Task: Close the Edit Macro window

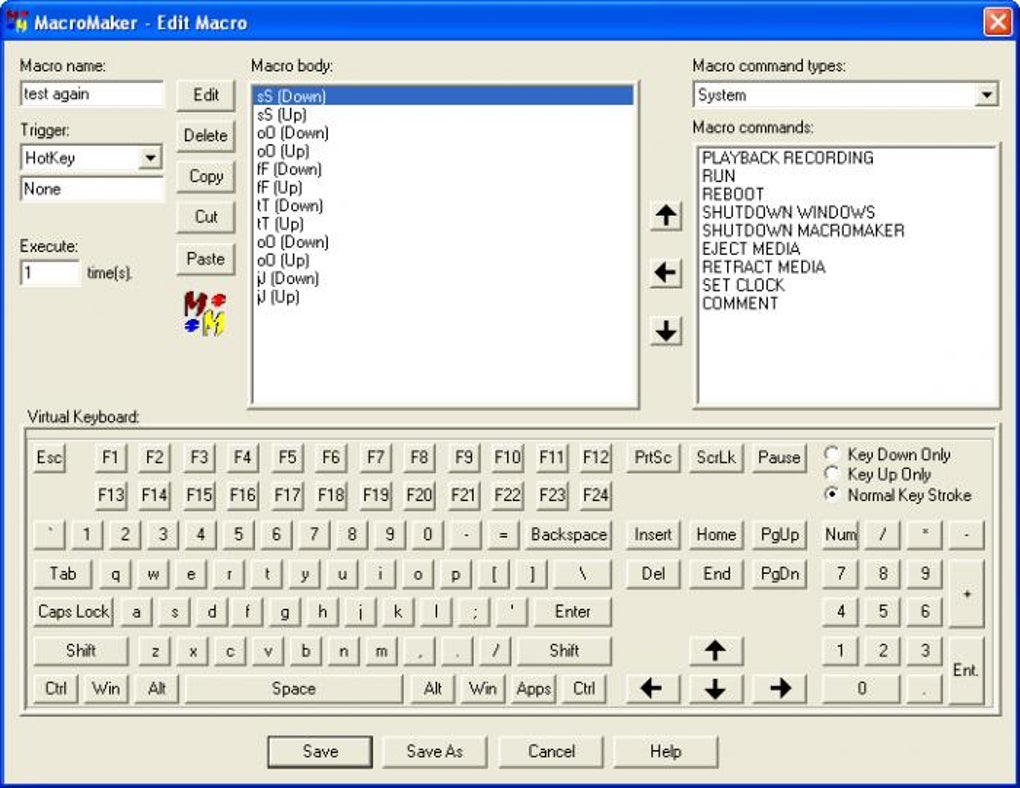Action: pos(998,22)
